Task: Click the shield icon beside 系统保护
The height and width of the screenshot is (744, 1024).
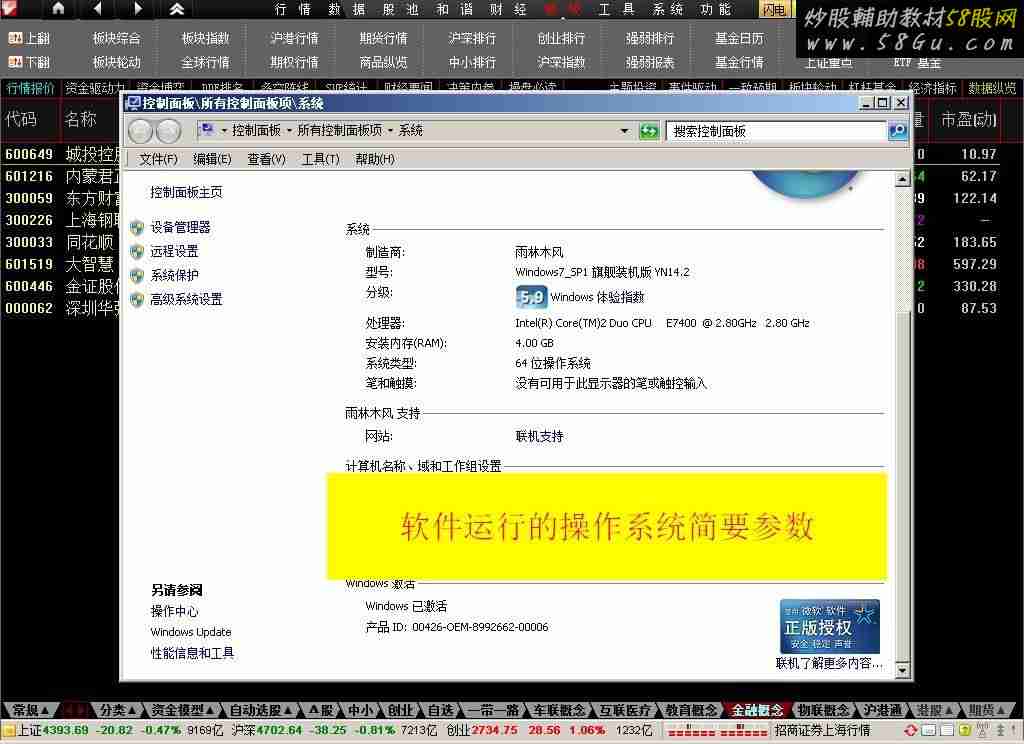Action: (x=137, y=276)
